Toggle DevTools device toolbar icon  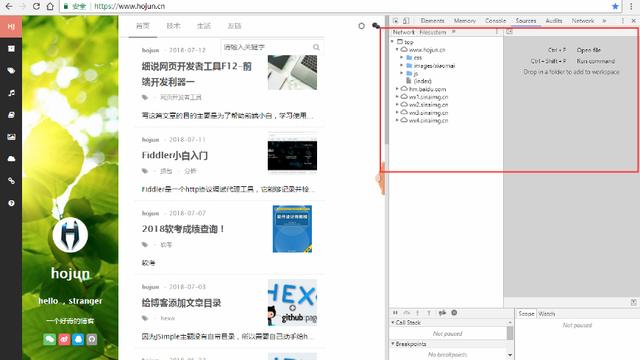(406, 20)
